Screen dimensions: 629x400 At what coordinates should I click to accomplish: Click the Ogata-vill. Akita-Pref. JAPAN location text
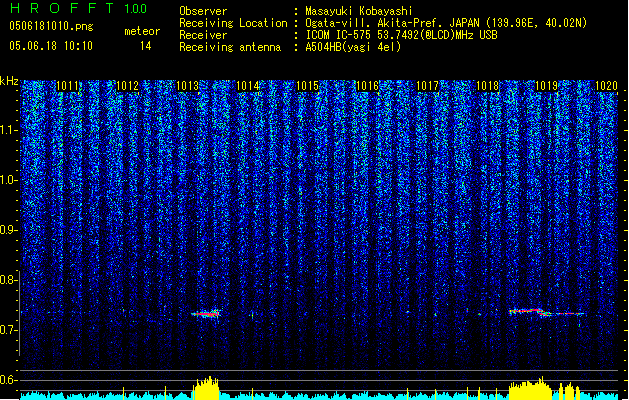click(x=446, y=23)
